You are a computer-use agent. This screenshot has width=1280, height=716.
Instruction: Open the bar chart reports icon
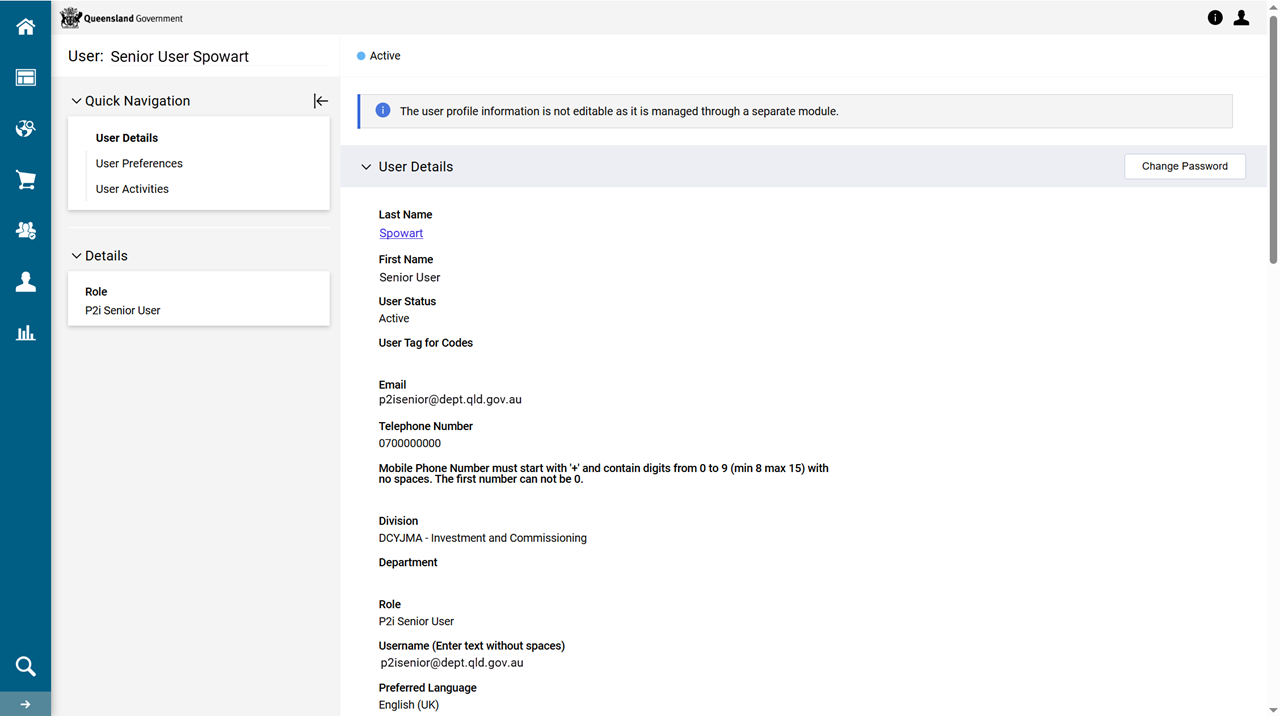(25, 333)
